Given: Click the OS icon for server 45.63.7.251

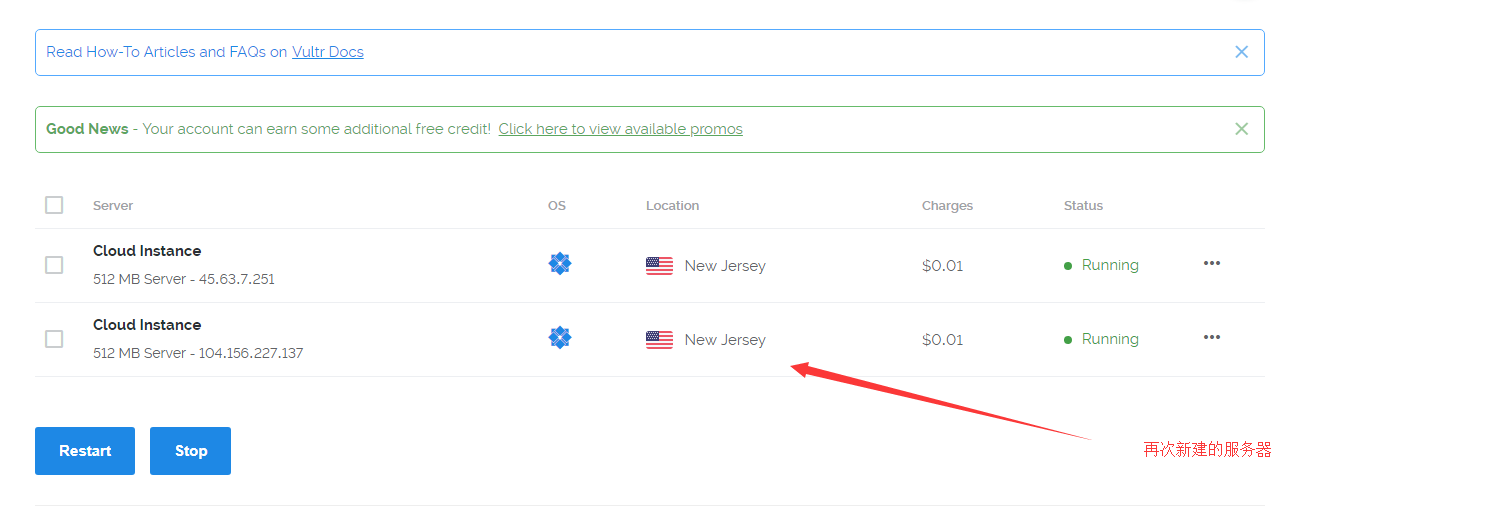Looking at the screenshot, I should 560,264.
